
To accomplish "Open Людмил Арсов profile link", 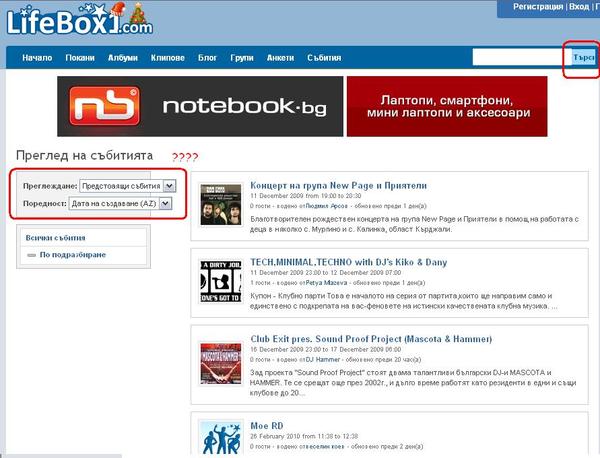I will coord(326,206).
